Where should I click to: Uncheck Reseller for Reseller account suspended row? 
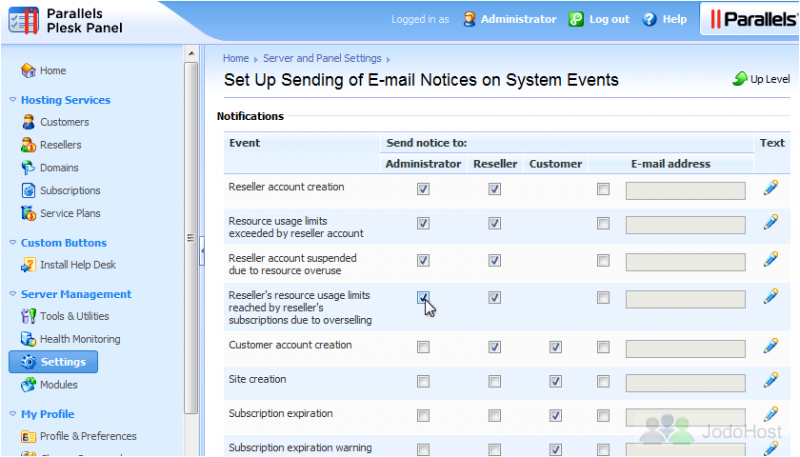tap(494, 261)
